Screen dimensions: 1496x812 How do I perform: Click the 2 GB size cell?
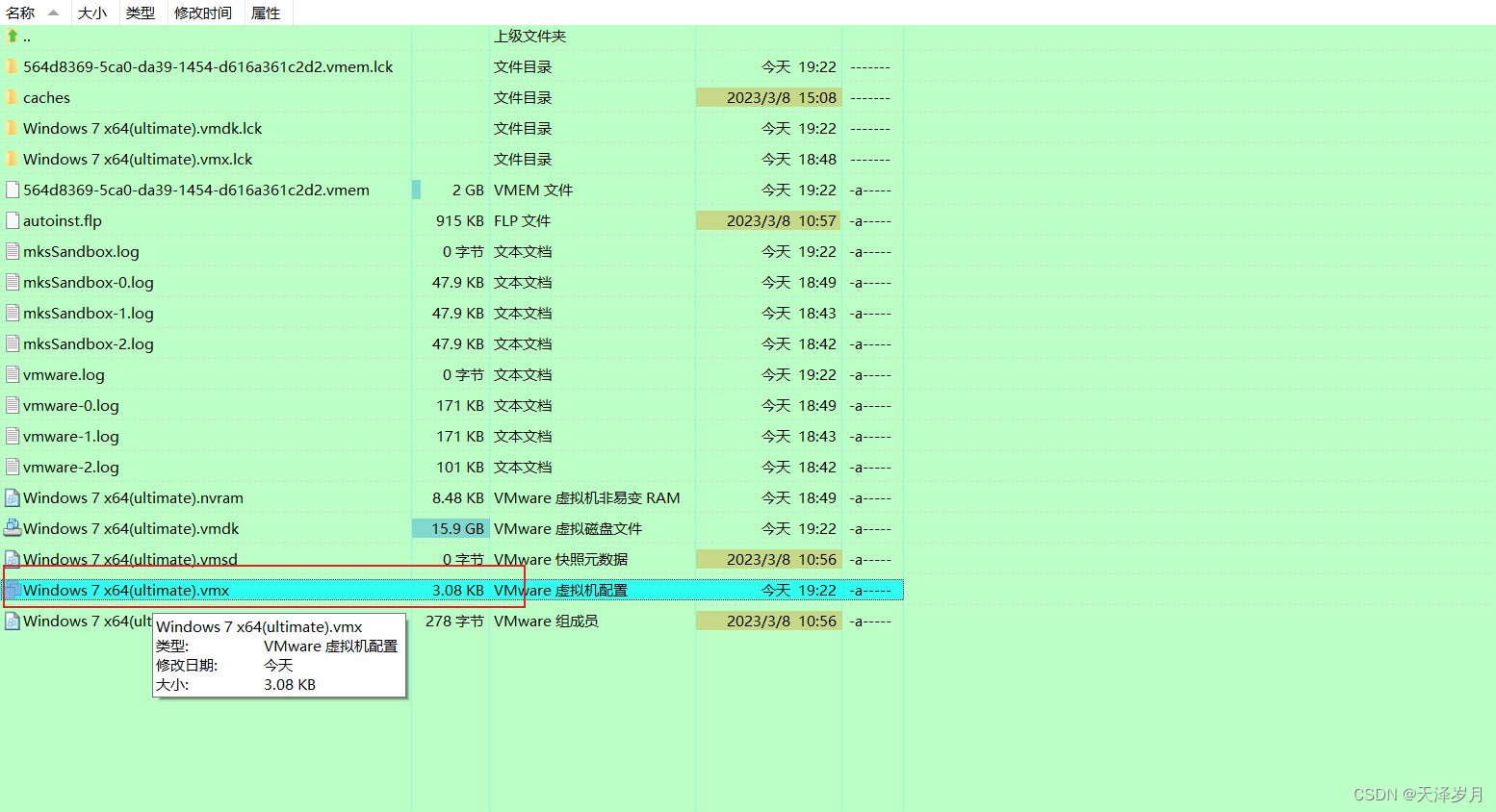pyautogui.click(x=468, y=190)
